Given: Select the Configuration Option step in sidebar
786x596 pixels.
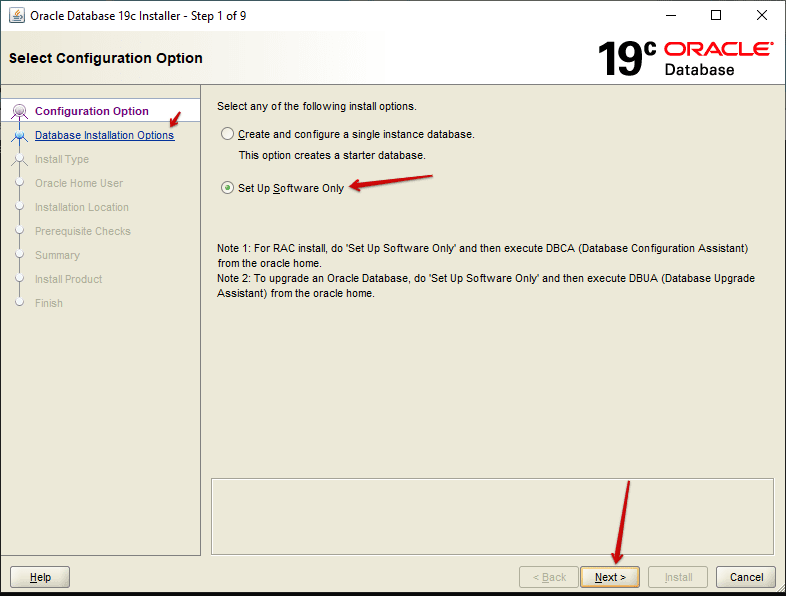Looking at the screenshot, I should [x=92, y=111].
